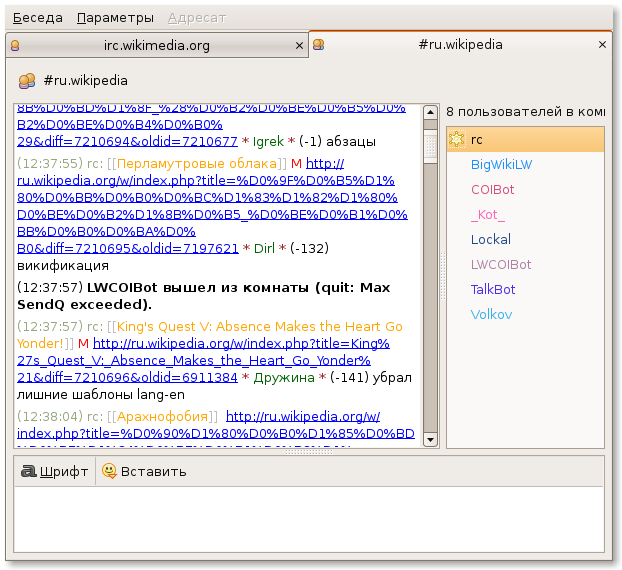Click the (12:38:04) timestamp

click(50, 416)
